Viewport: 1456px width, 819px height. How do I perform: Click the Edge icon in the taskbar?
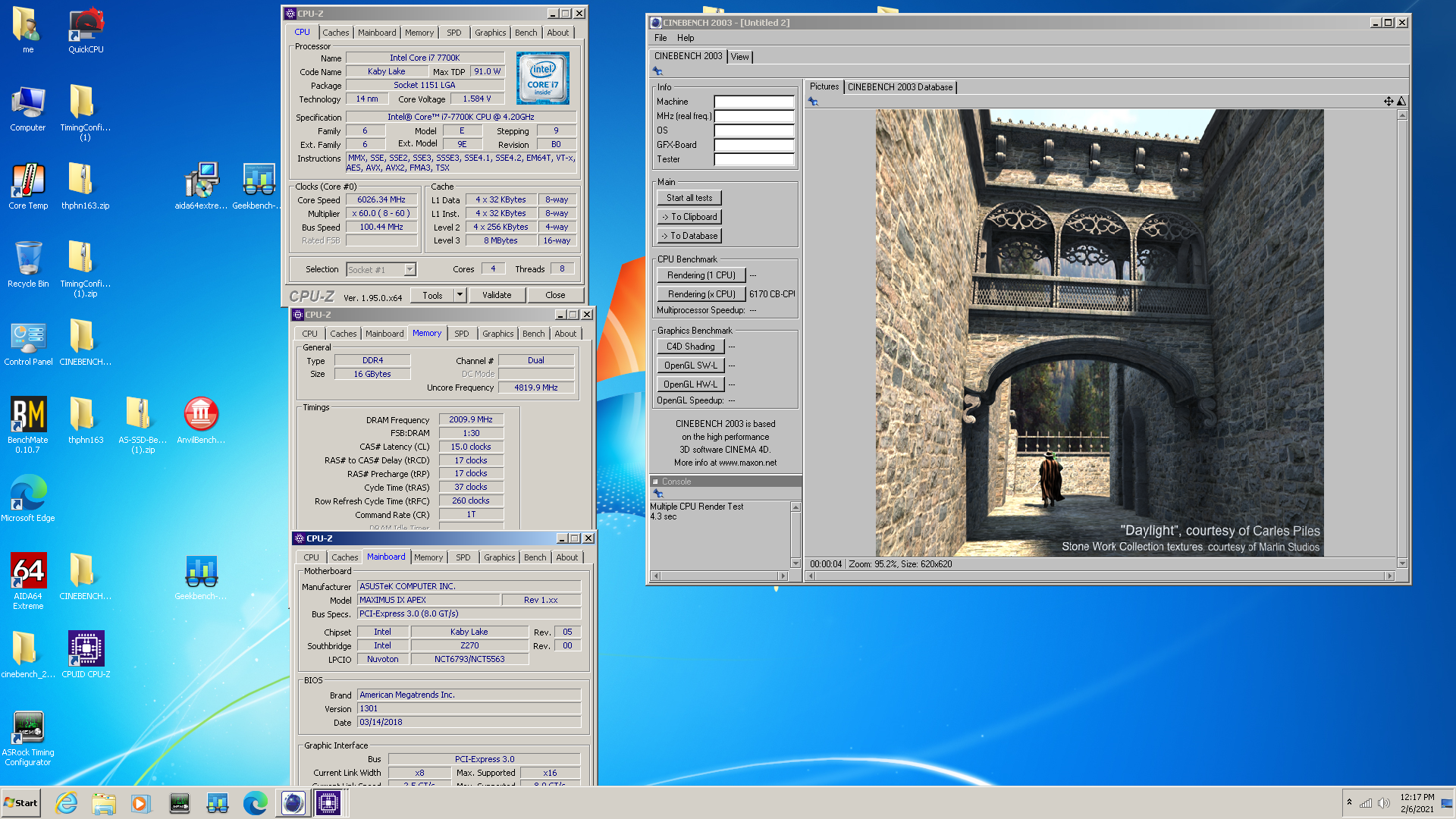[x=256, y=803]
